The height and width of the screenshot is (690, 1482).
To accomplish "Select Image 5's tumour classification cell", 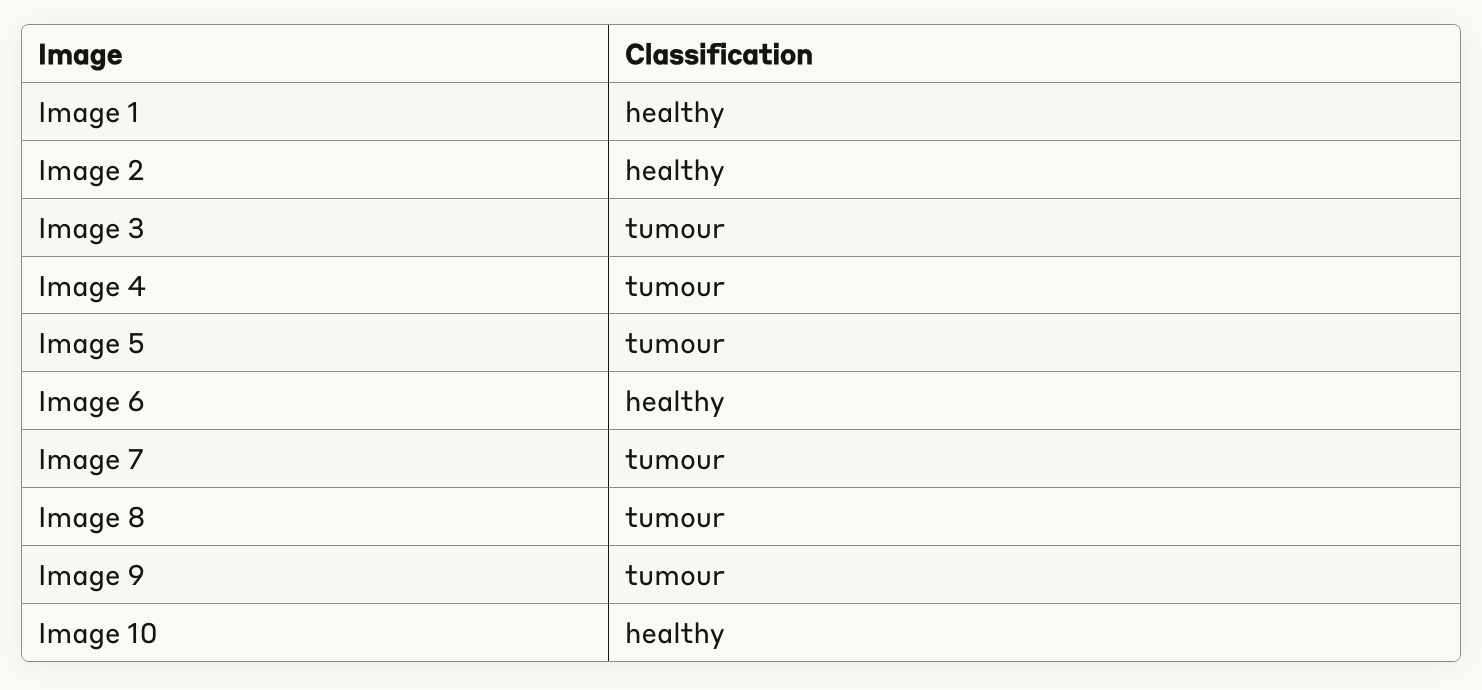I will click(674, 344).
